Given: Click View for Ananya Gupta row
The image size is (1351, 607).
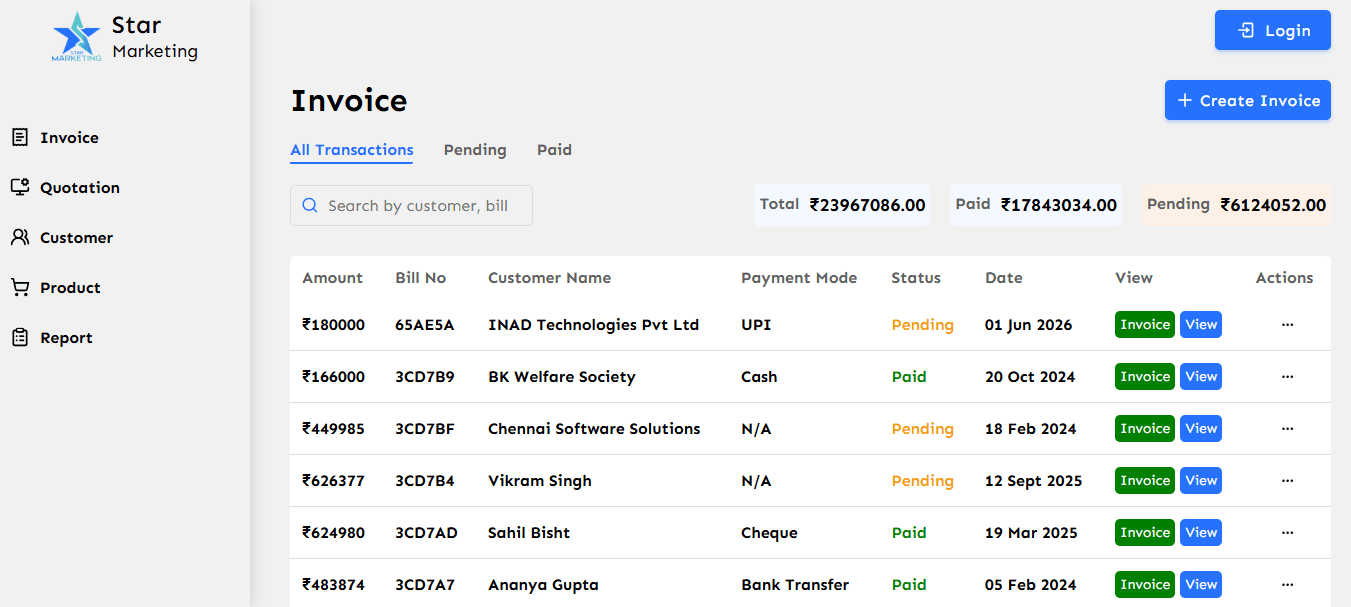Looking at the screenshot, I should (x=1201, y=585).
